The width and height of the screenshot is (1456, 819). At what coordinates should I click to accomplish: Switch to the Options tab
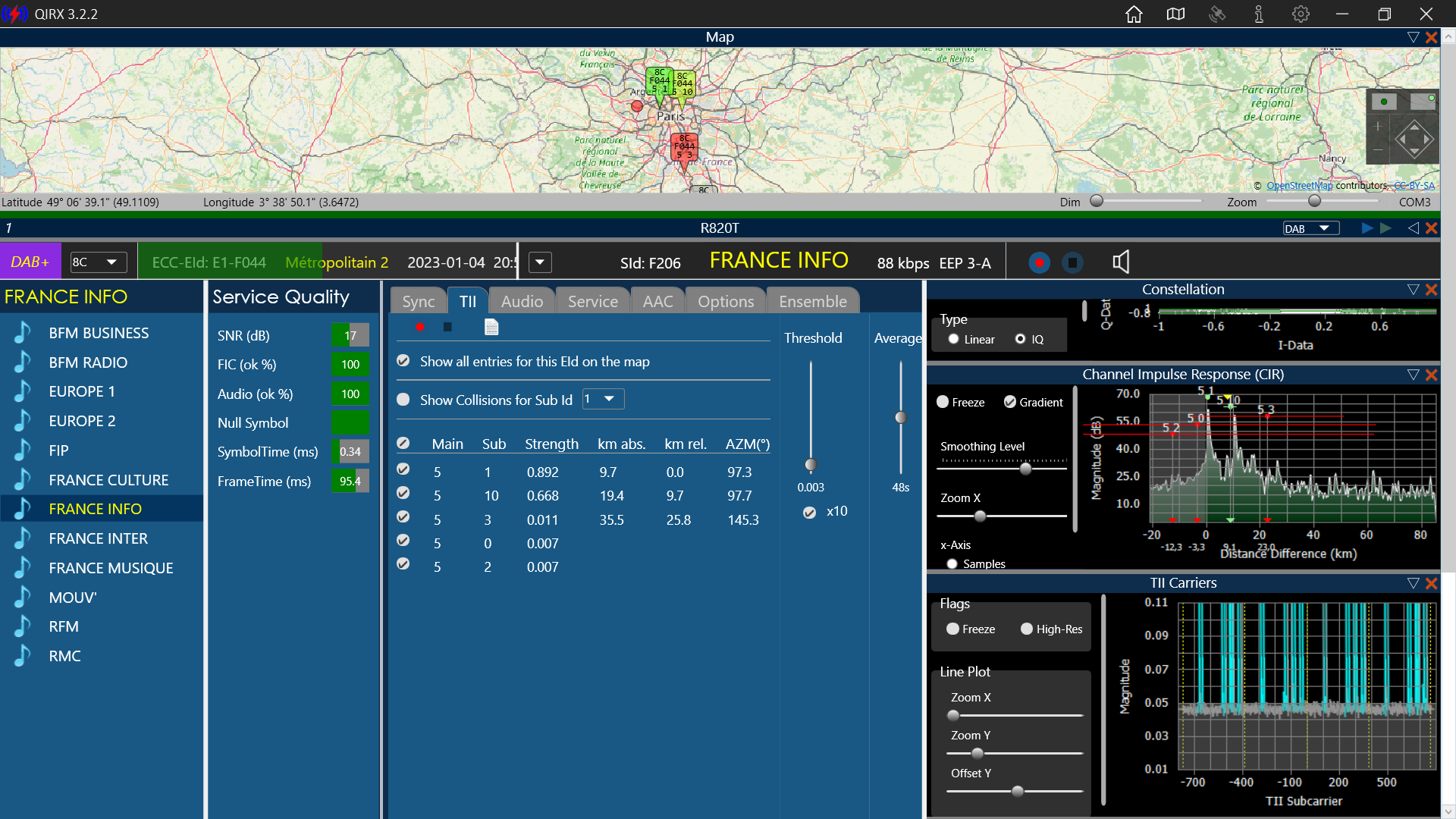726,301
